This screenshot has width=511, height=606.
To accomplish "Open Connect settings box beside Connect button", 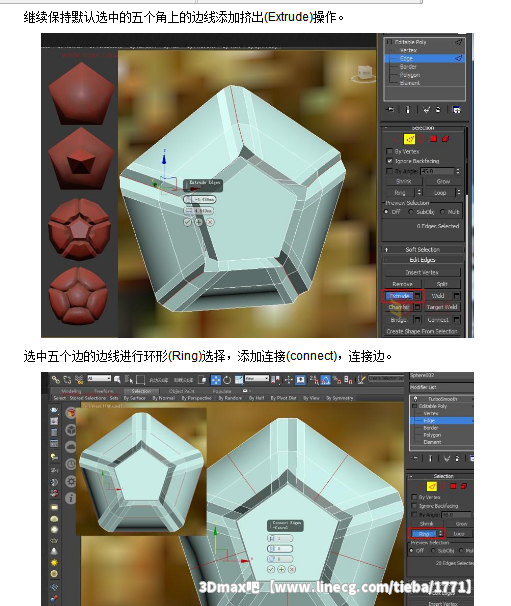I will (456, 320).
